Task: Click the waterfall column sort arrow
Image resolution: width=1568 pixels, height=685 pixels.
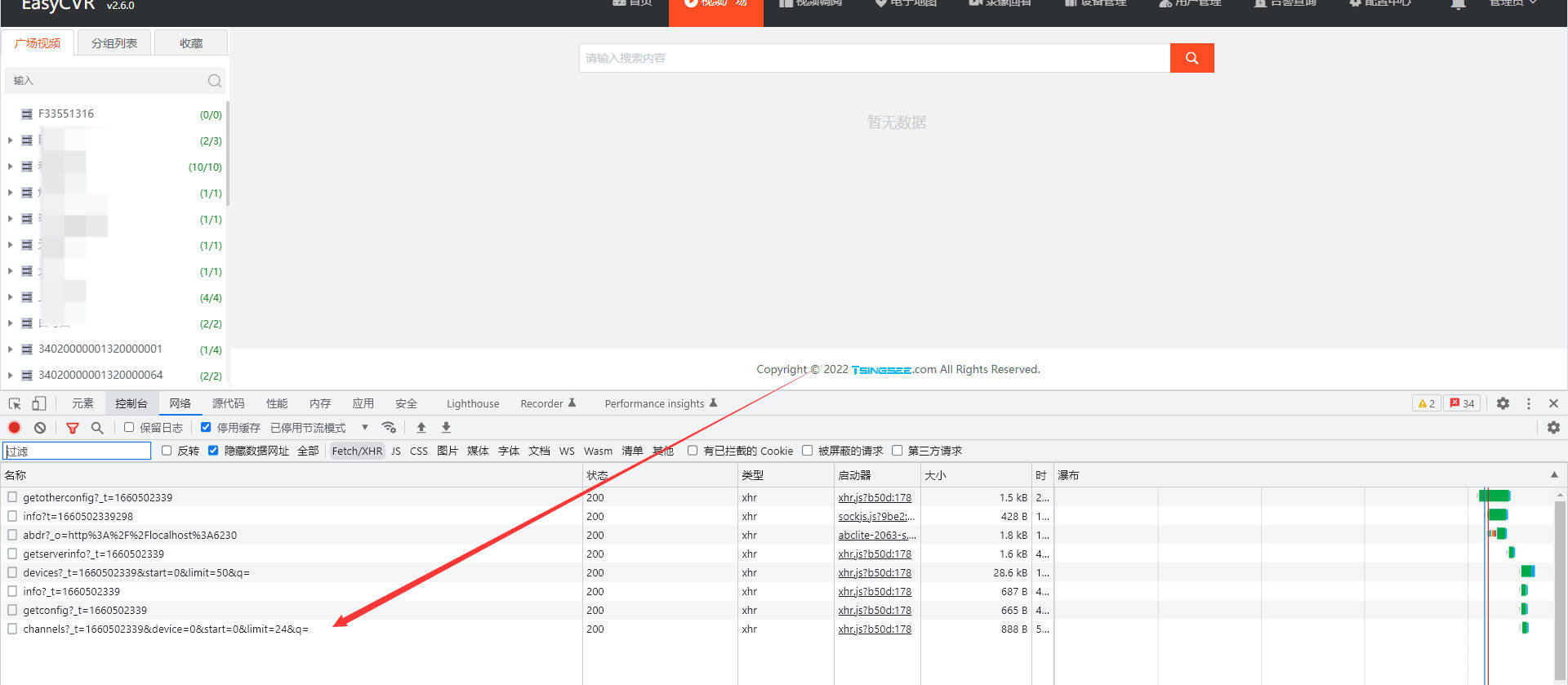Action: pyautogui.click(x=1554, y=474)
